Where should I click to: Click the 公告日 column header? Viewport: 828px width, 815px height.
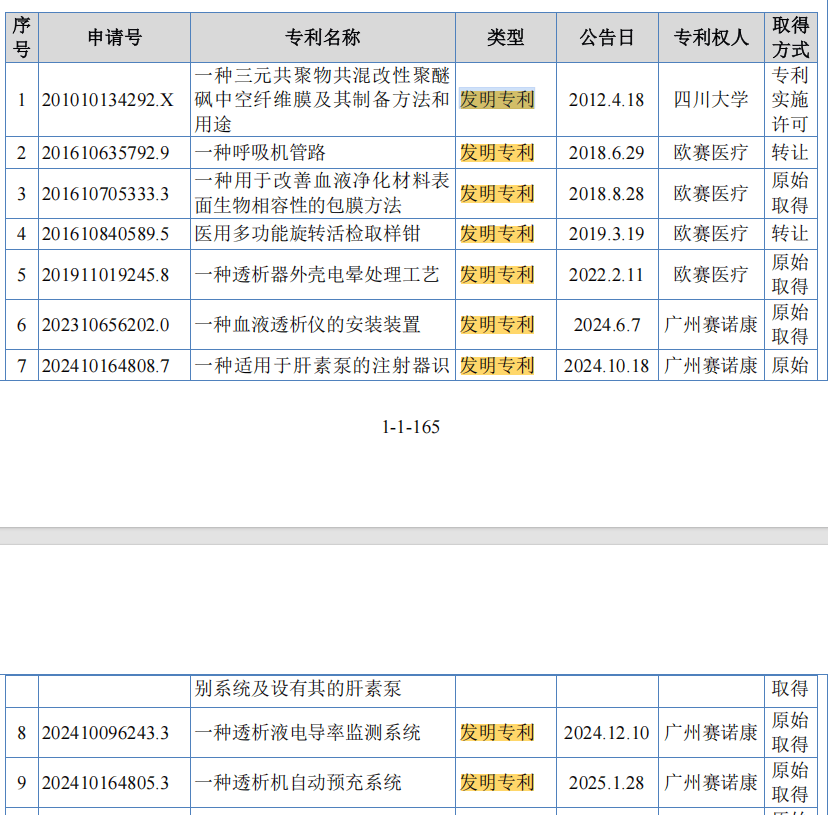[x=607, y=38]
